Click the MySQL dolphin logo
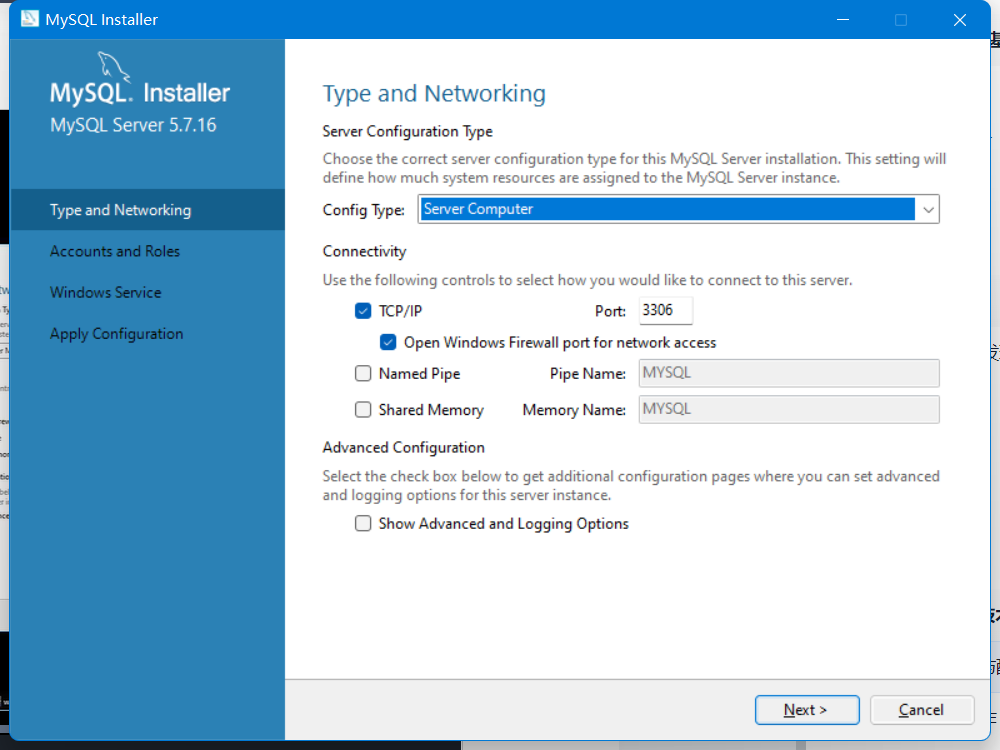 pyautogui.click(x=114, y=67)
